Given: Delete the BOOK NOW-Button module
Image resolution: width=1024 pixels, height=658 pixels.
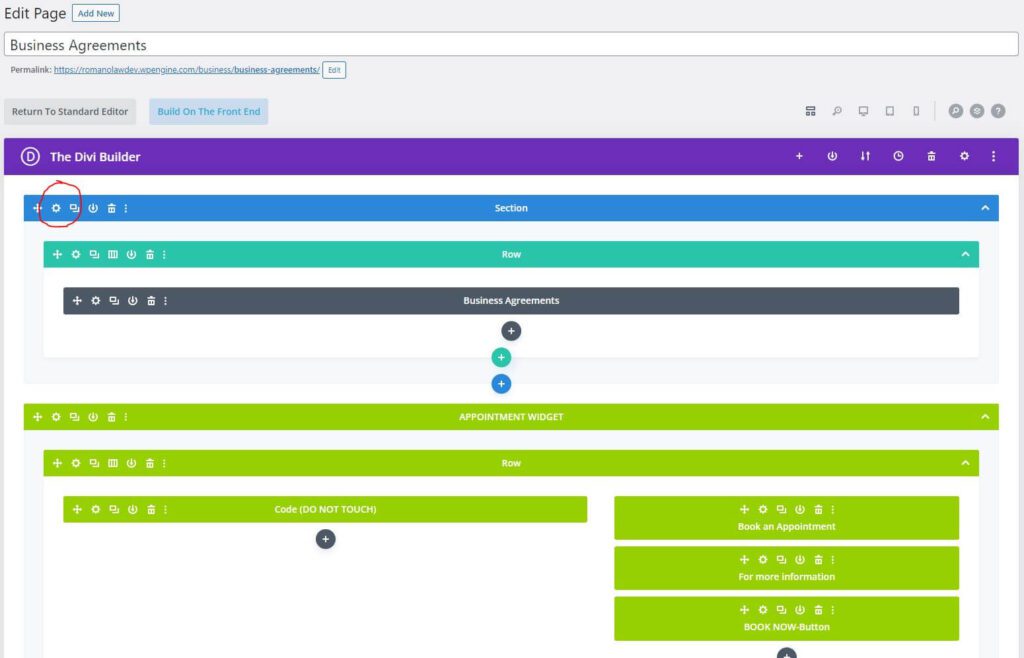Looking at the screenshot, I should click(x=818, y=610).
